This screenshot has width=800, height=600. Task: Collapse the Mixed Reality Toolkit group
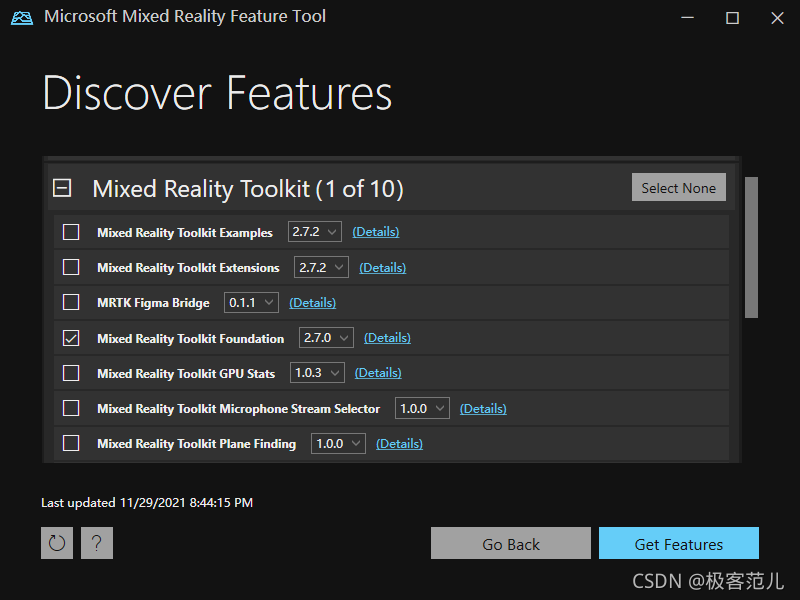point(62,188)
